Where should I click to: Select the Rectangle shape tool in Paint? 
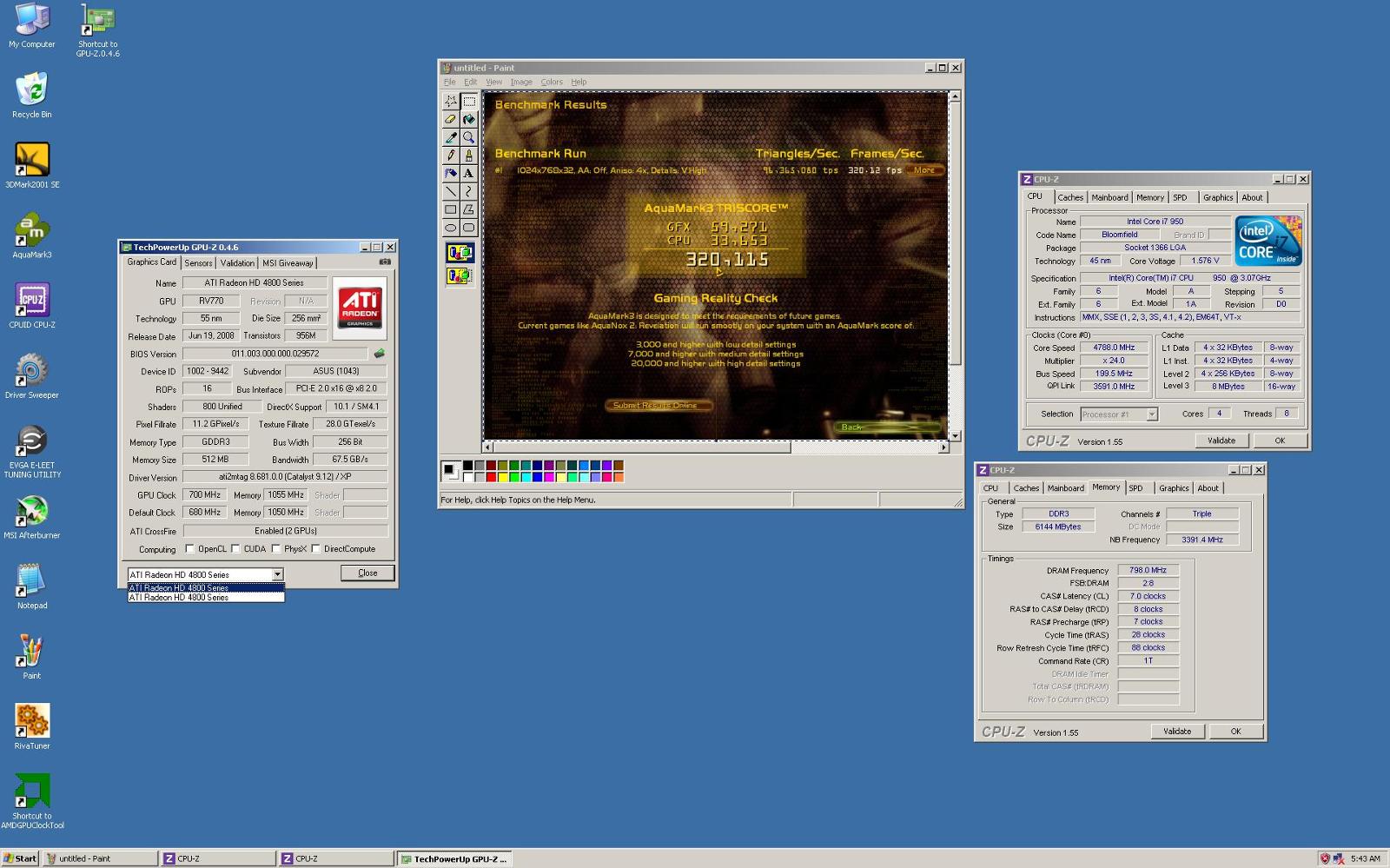click(450, 209)
